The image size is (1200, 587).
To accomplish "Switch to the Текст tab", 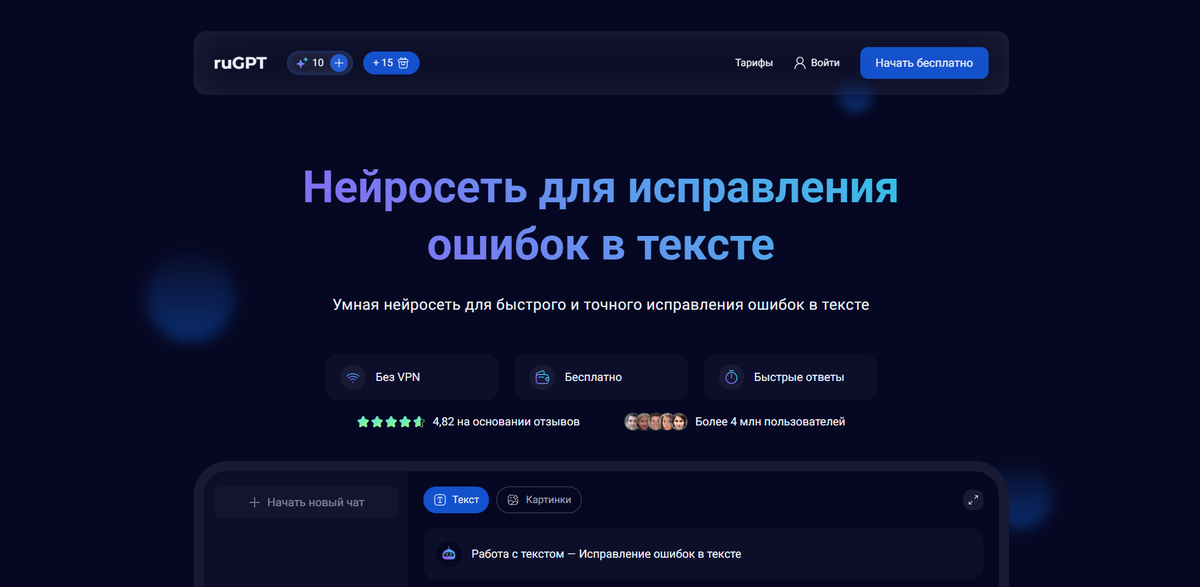I will tap(456, 500).
